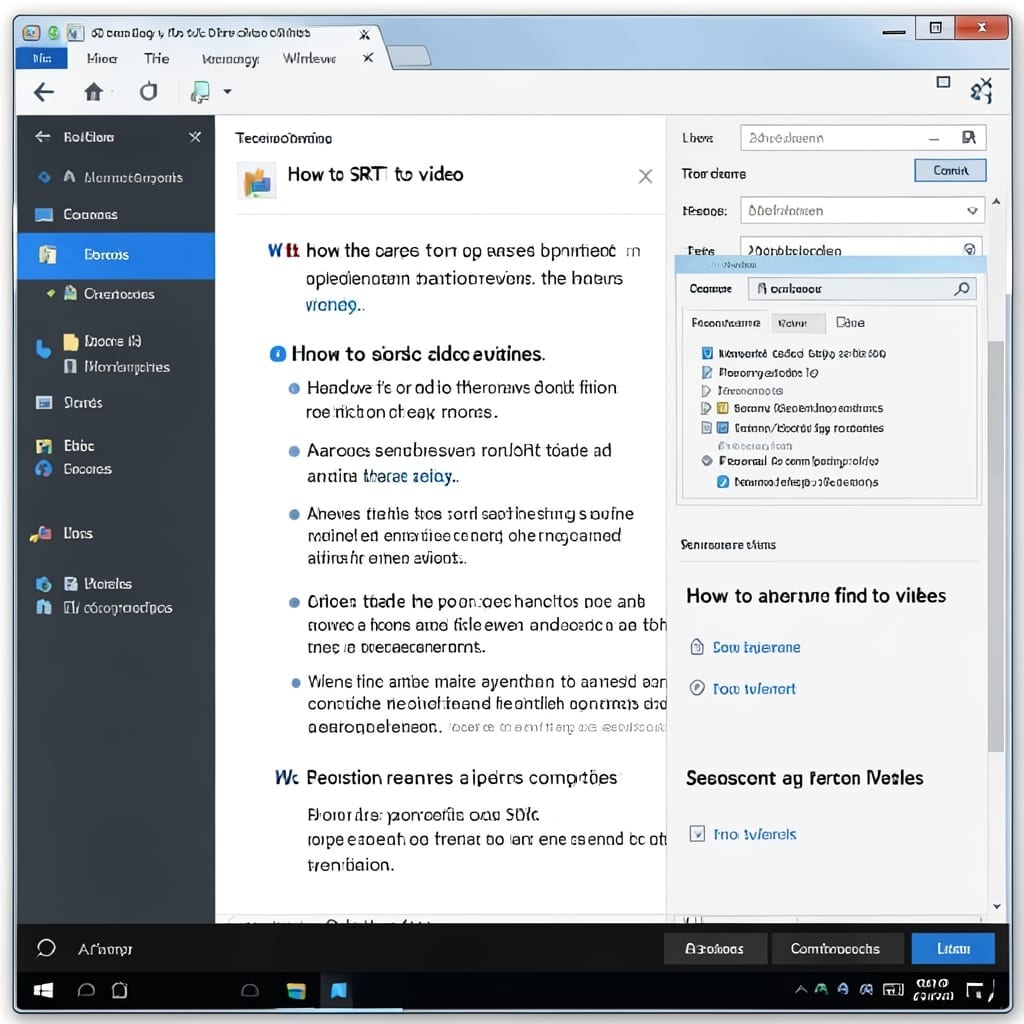The width and height of the screenshot is (1024, 1024).
Task: Click the 'Sow' link with a document icon
Action: coord(756,647)
